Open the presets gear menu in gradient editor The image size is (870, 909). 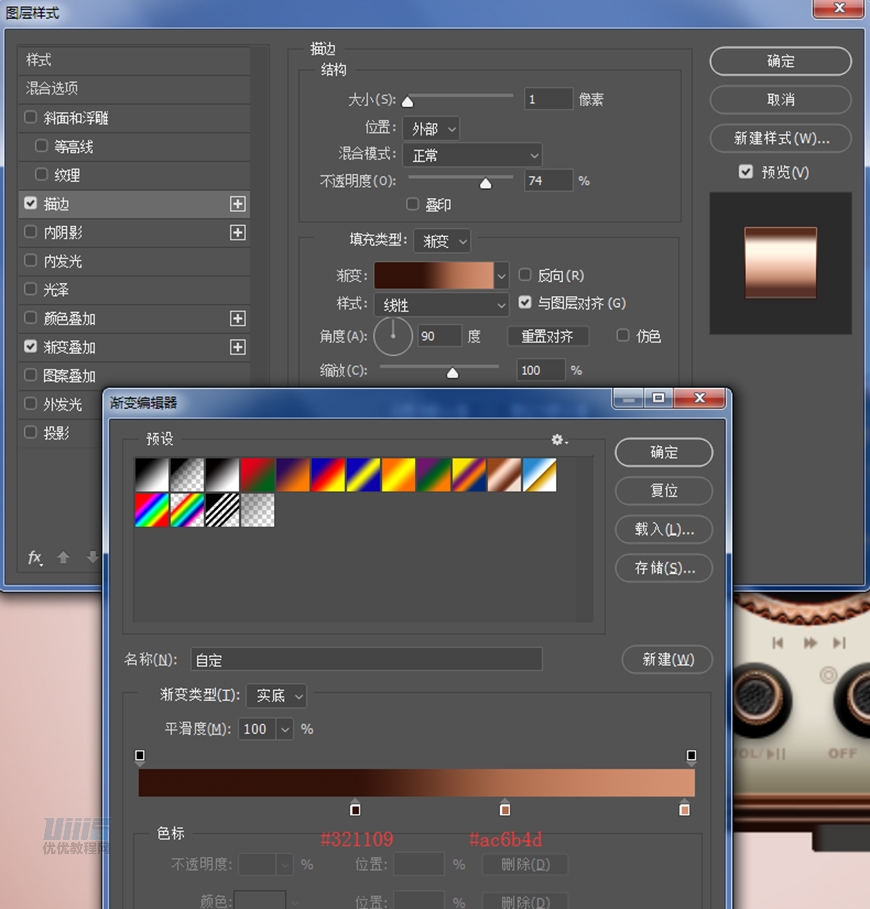[x=559, y=440]
